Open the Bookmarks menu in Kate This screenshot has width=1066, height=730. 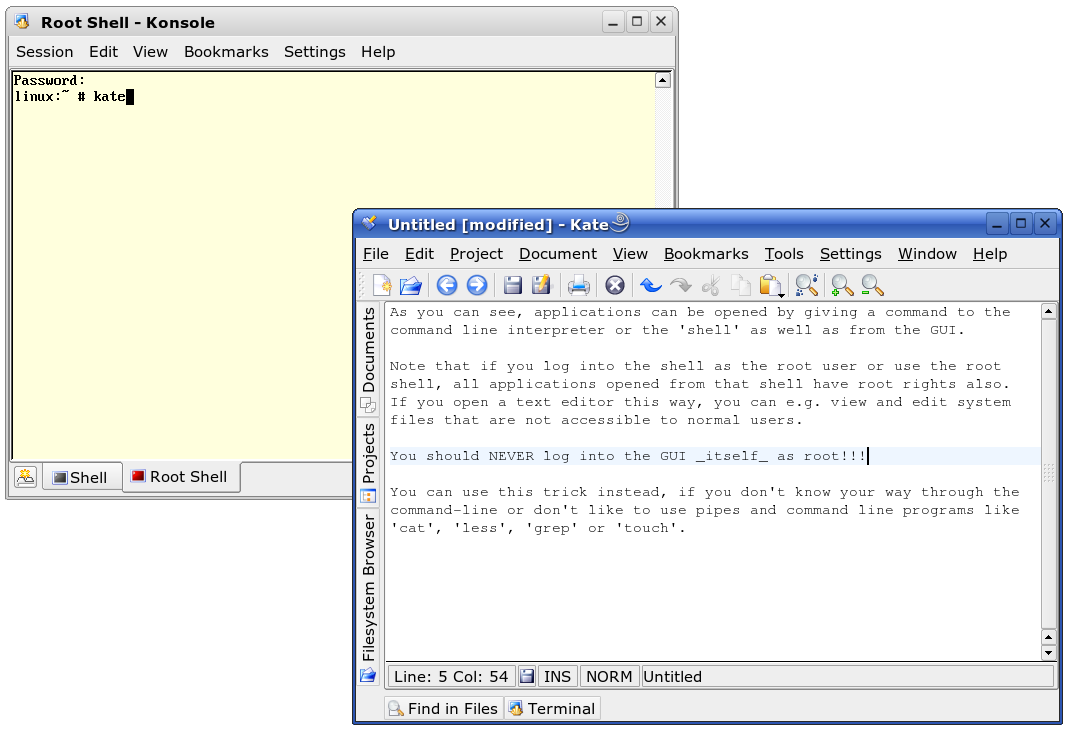click(706, 254)
